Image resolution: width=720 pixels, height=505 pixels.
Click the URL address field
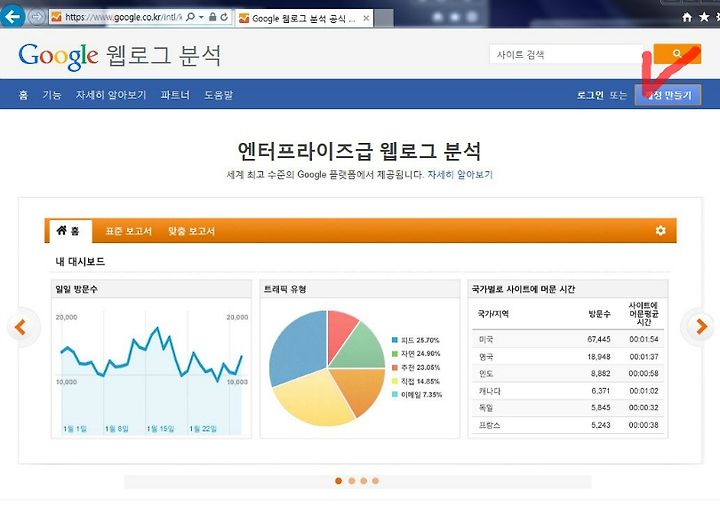click(123, 17)
